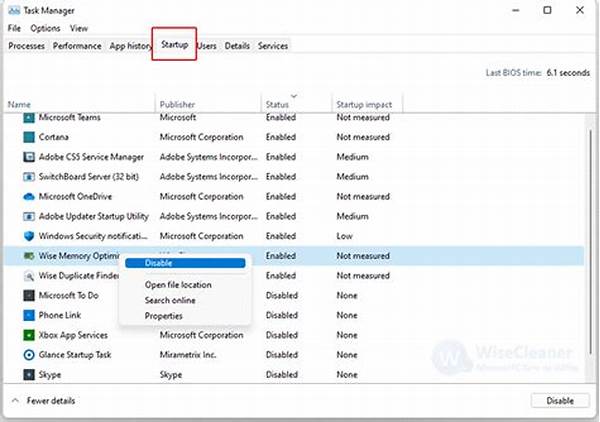Viewport: 600px width, 422px height.
Task: Open the File menu
Action: click(x=14, y=28)
